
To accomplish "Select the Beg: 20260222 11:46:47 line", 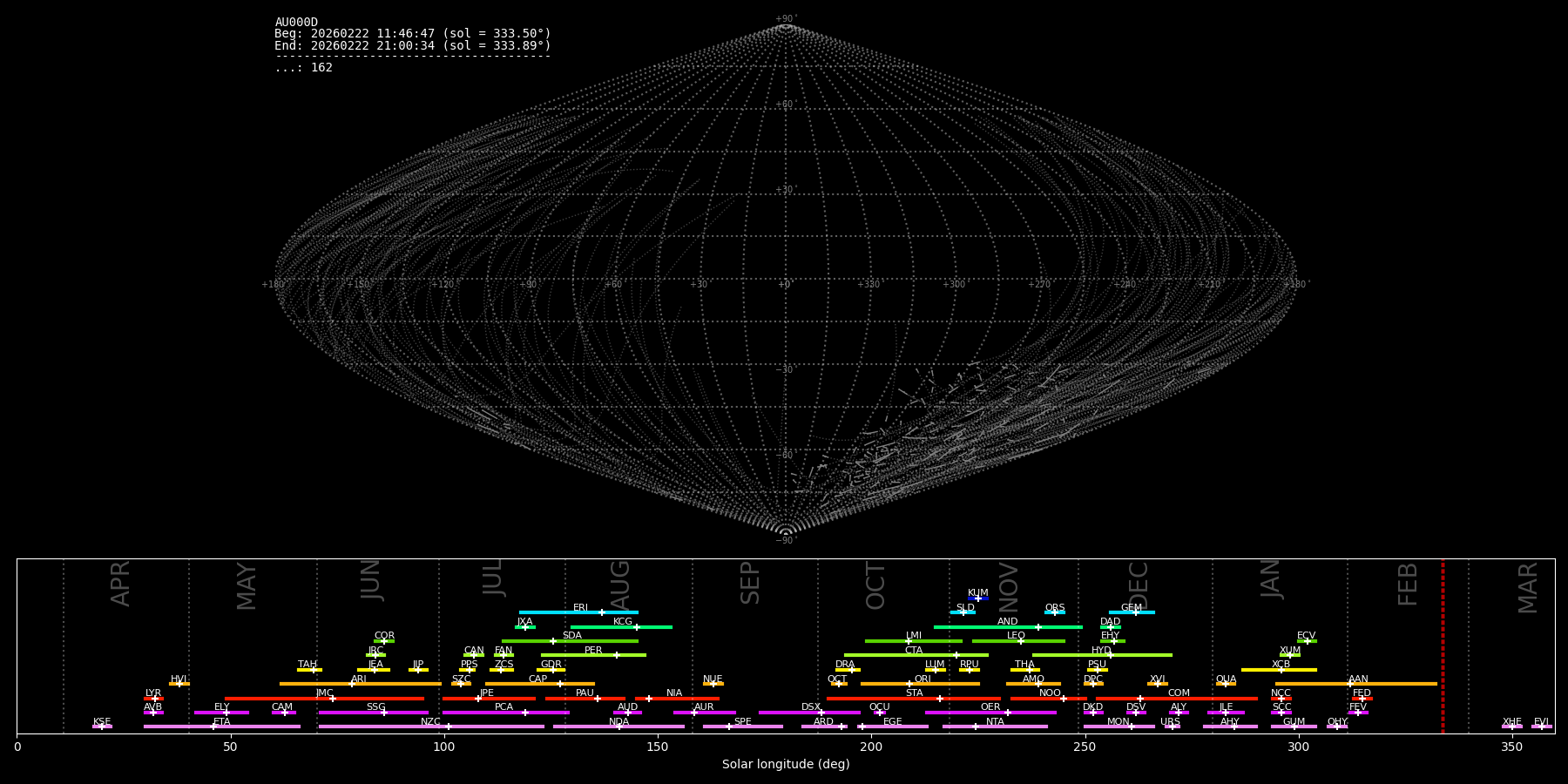I will (x=413, y=34).
